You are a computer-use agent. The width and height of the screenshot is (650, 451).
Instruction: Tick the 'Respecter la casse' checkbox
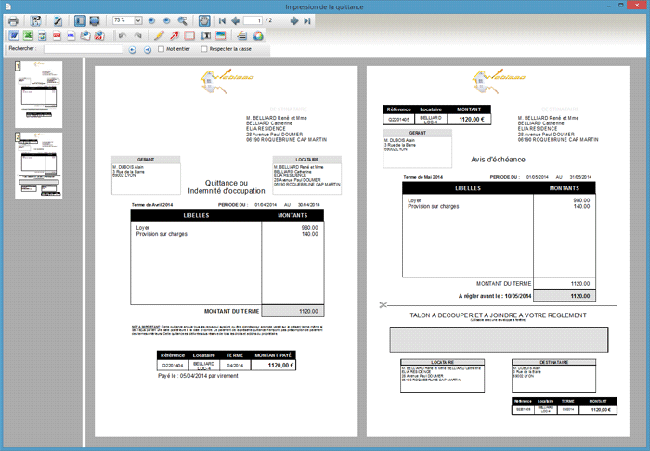[x=205, y=48]
